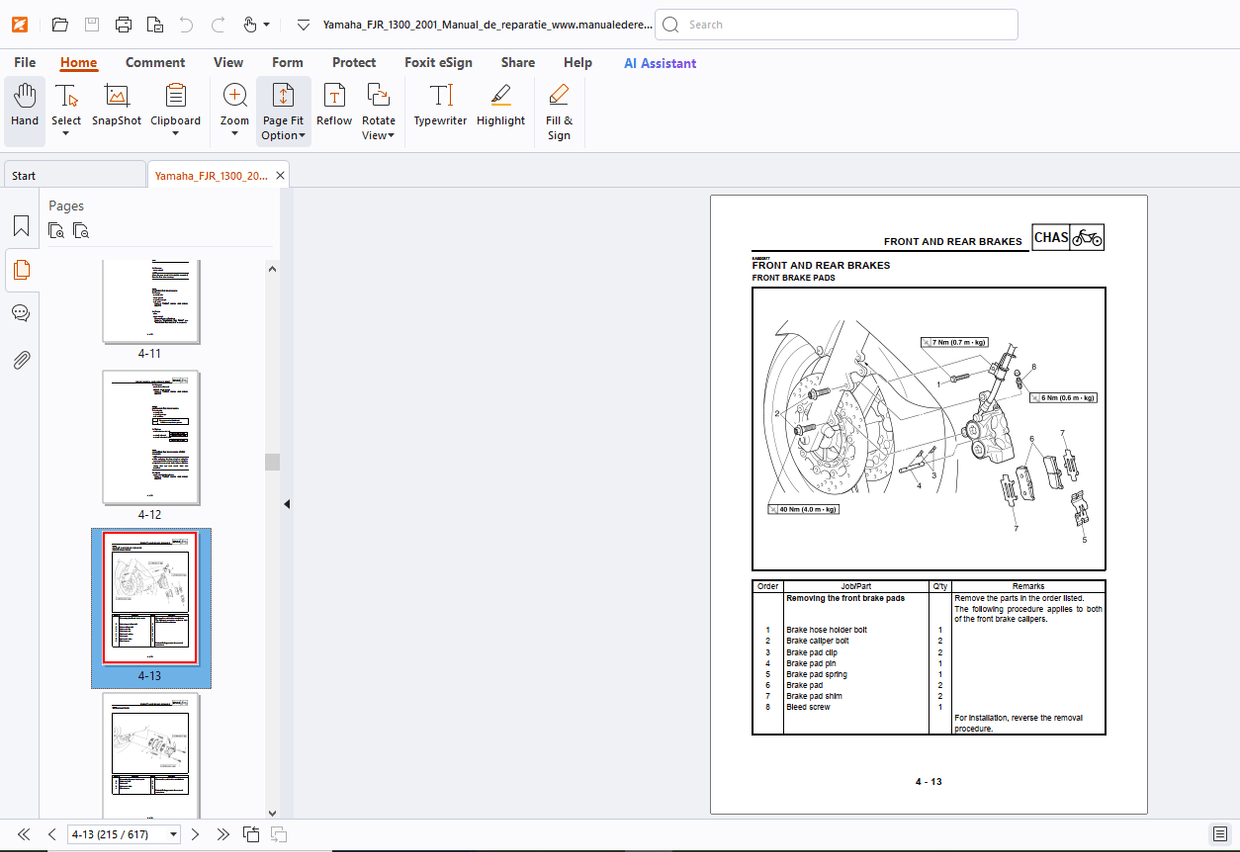Choose the Highlight tool
This screenshot has height=852, width=1240.
500,105
